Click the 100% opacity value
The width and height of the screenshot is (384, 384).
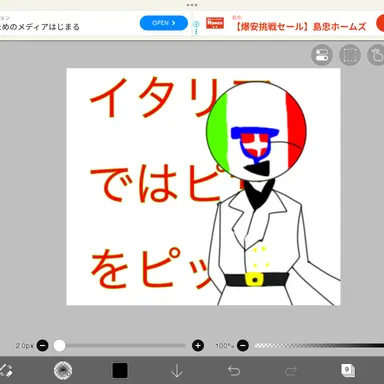click(x=224, y=346)
